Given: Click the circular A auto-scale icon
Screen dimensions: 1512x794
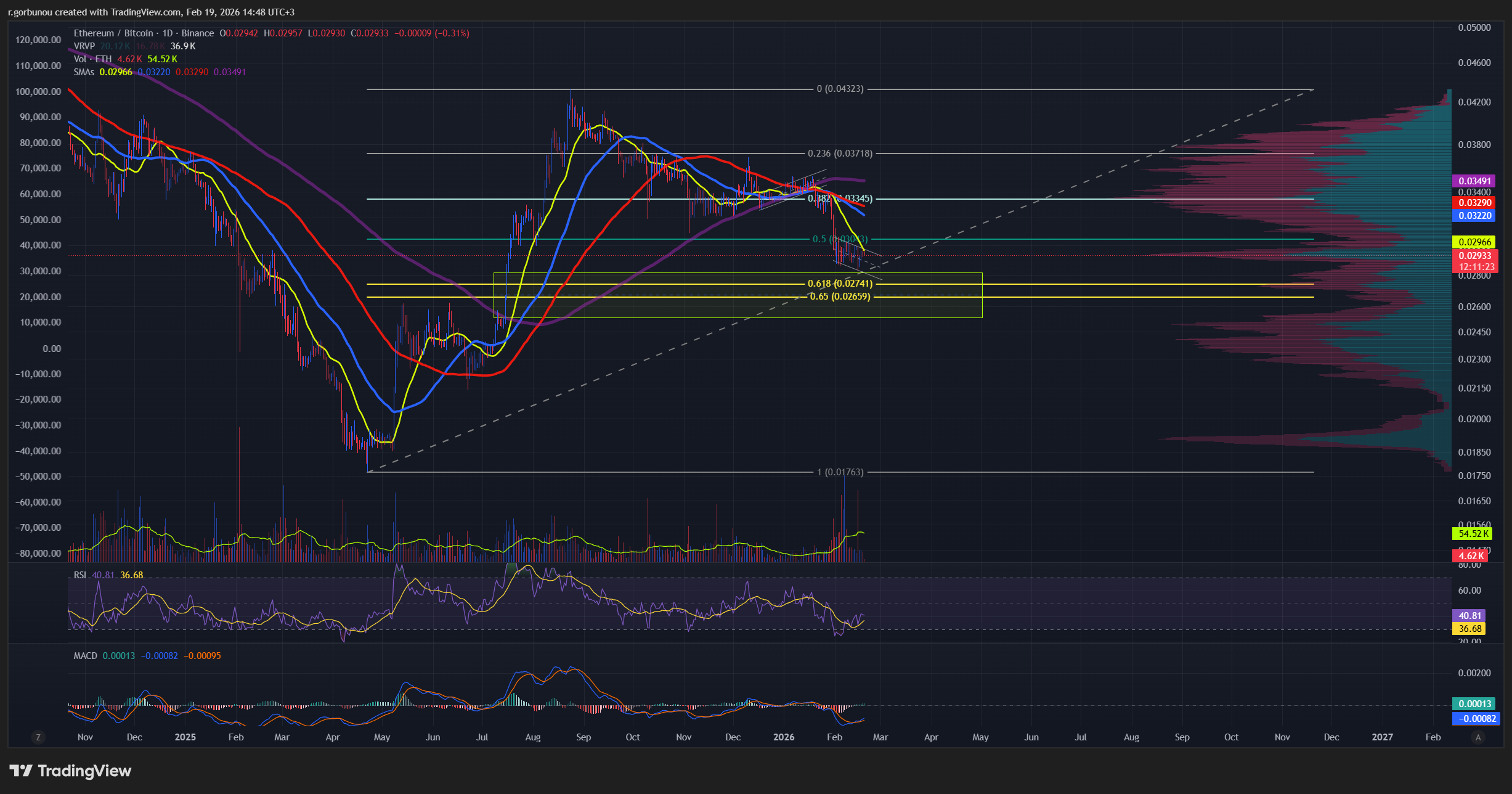Looking at the screenshot, I should click(x=1477, y=737).
